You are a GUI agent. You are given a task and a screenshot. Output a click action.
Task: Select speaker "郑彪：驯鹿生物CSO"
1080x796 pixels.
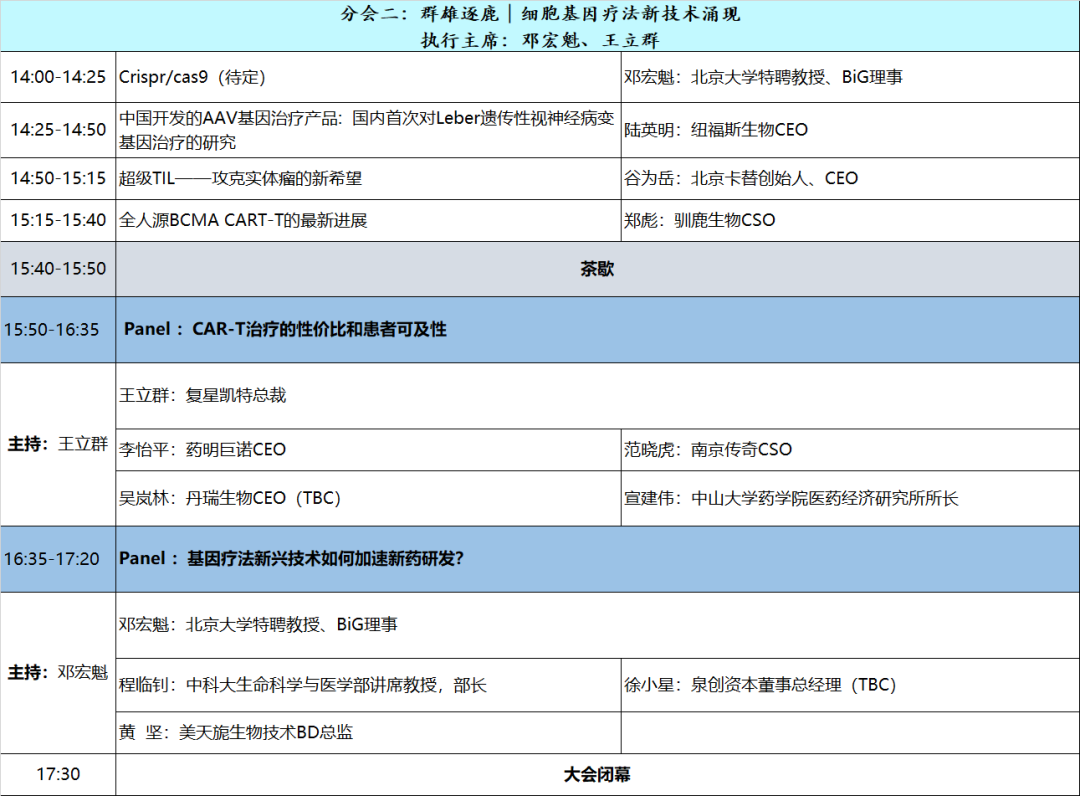pyautogui.click(x=700, y=220)
